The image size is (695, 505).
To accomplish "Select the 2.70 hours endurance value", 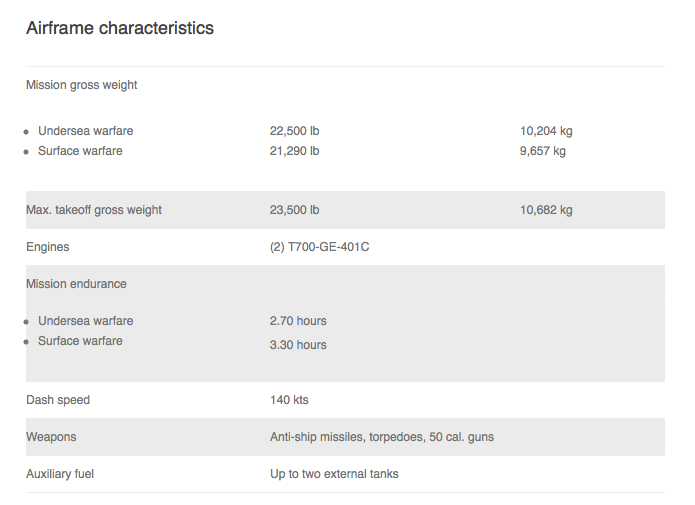I will pos(298,321).
